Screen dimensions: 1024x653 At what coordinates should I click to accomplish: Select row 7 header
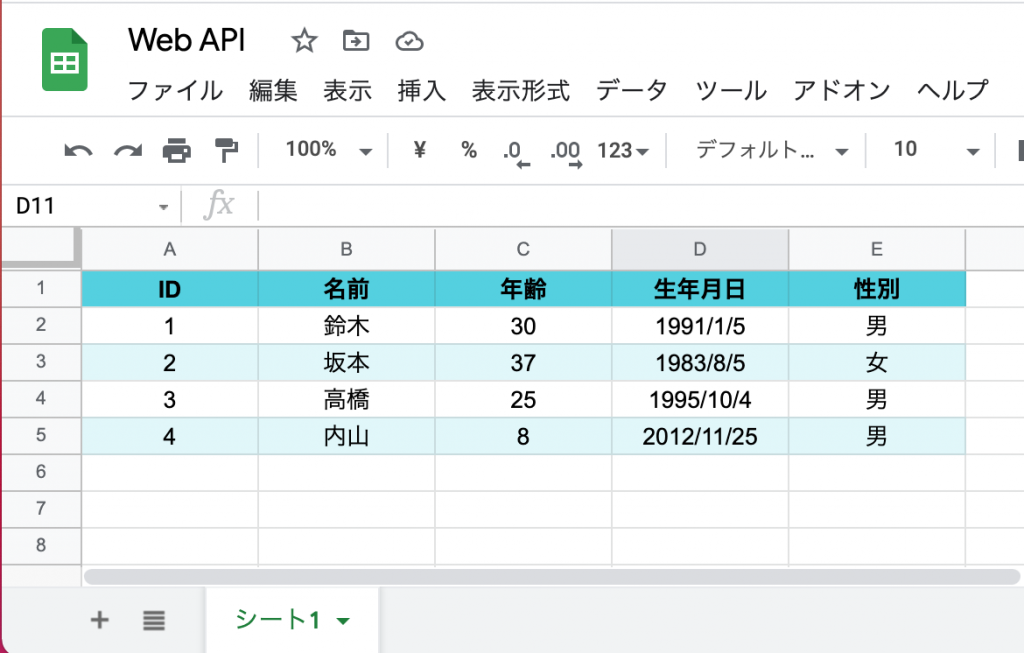coord(41,509)
